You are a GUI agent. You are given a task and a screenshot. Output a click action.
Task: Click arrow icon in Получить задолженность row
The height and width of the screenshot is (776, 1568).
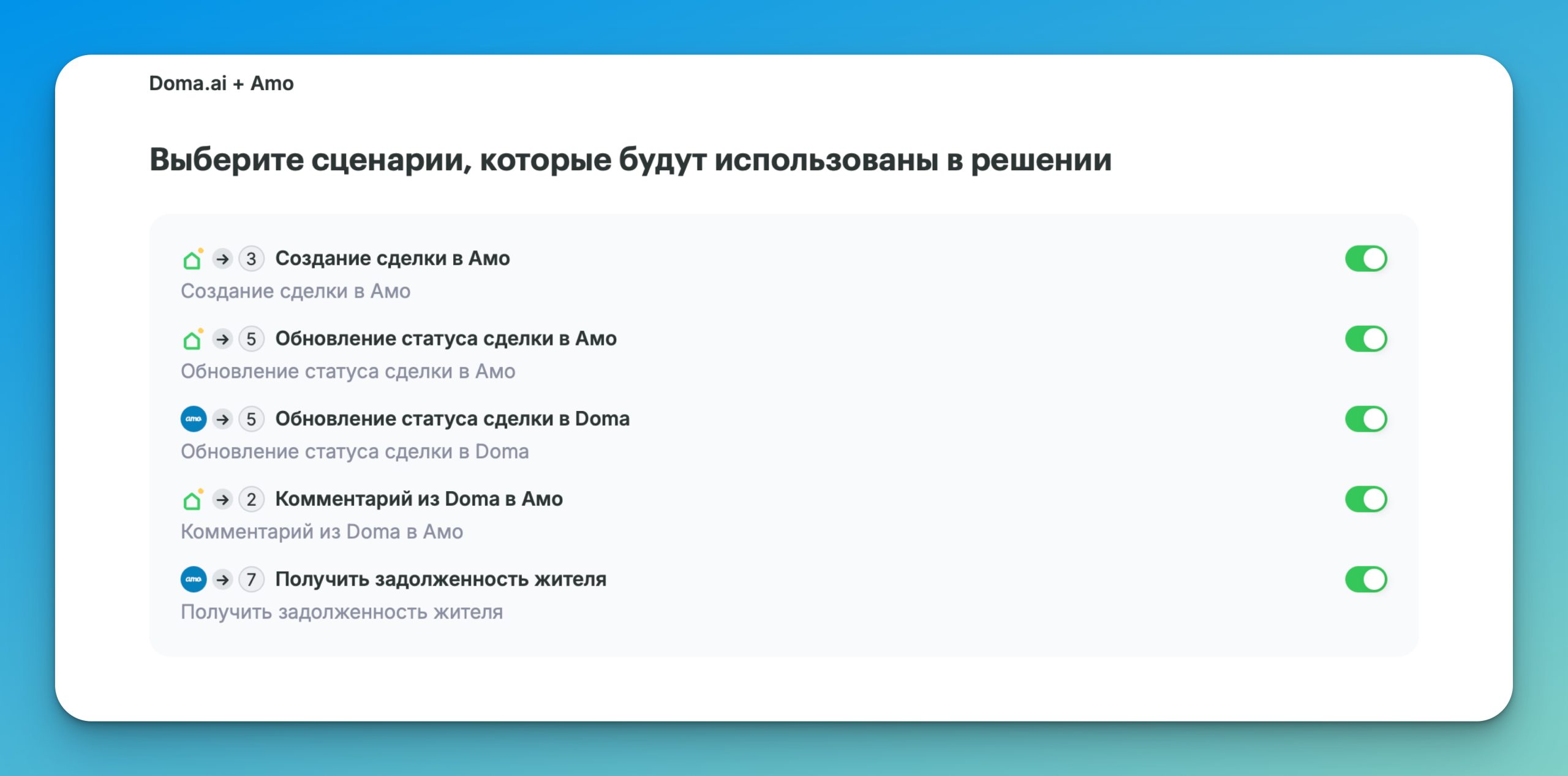223,579
